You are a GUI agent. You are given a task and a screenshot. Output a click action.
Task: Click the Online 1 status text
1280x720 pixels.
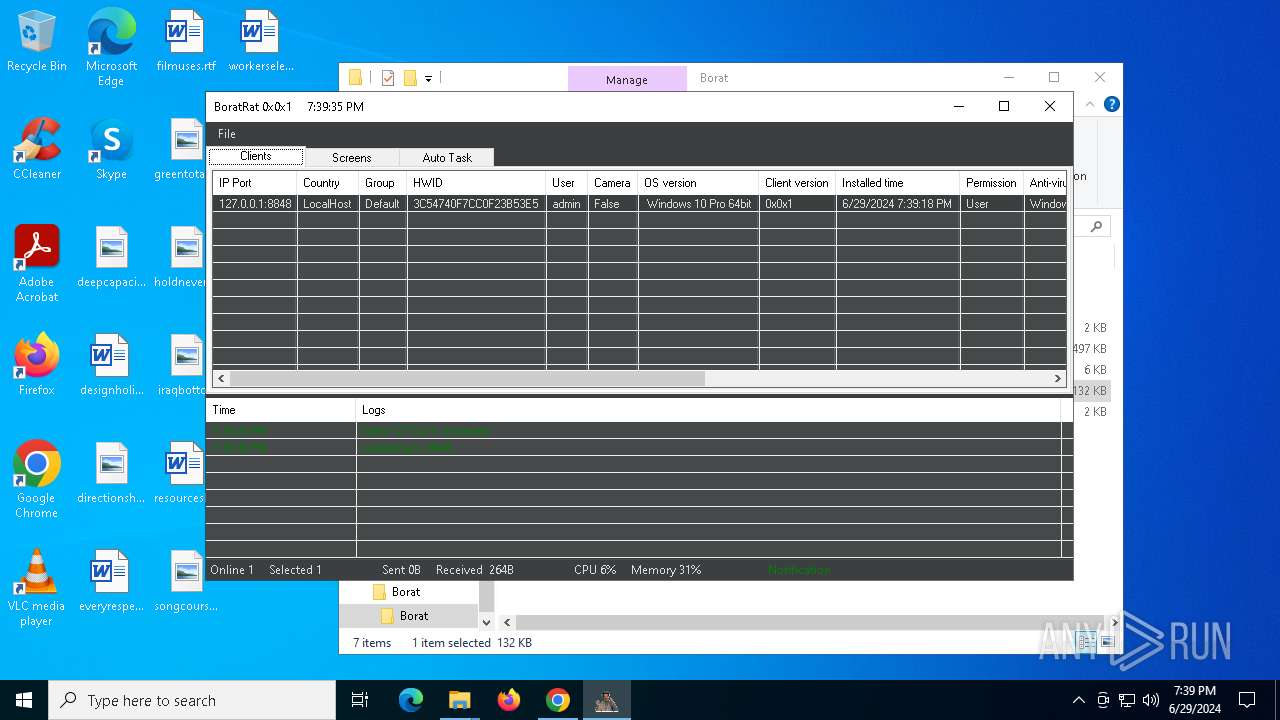(232, 570)
